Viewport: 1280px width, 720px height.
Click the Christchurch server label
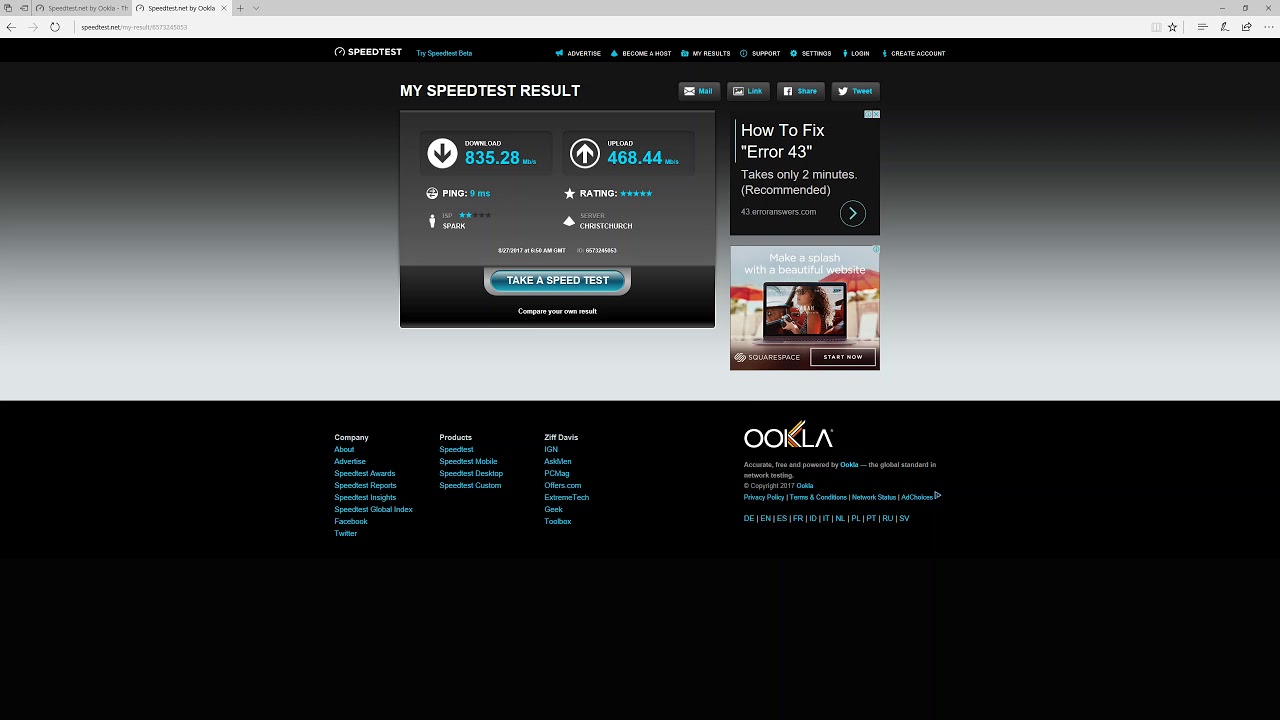606,226
